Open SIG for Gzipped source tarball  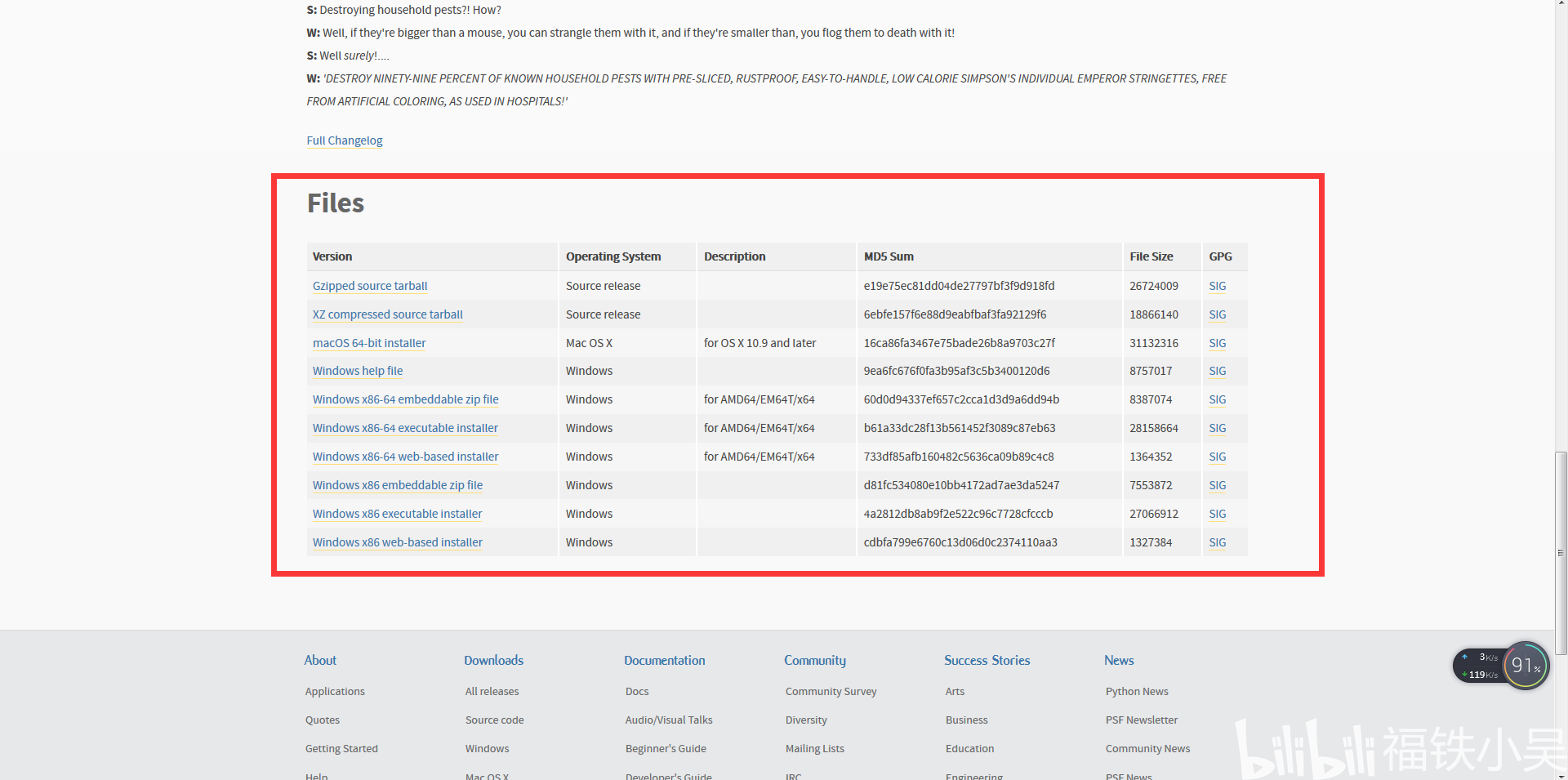(1218, 286)
